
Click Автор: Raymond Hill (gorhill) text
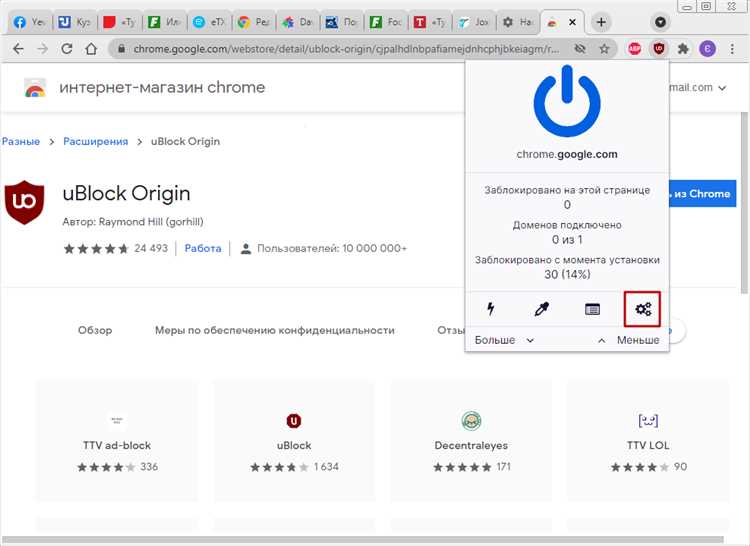tap(133, 222)
